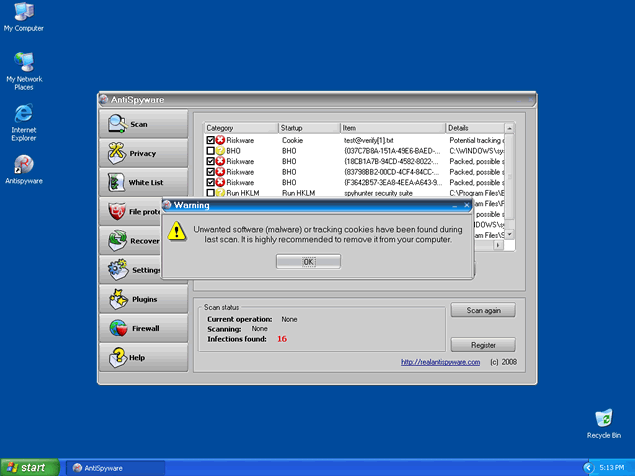Click OK in the Warning dialog

308,261
